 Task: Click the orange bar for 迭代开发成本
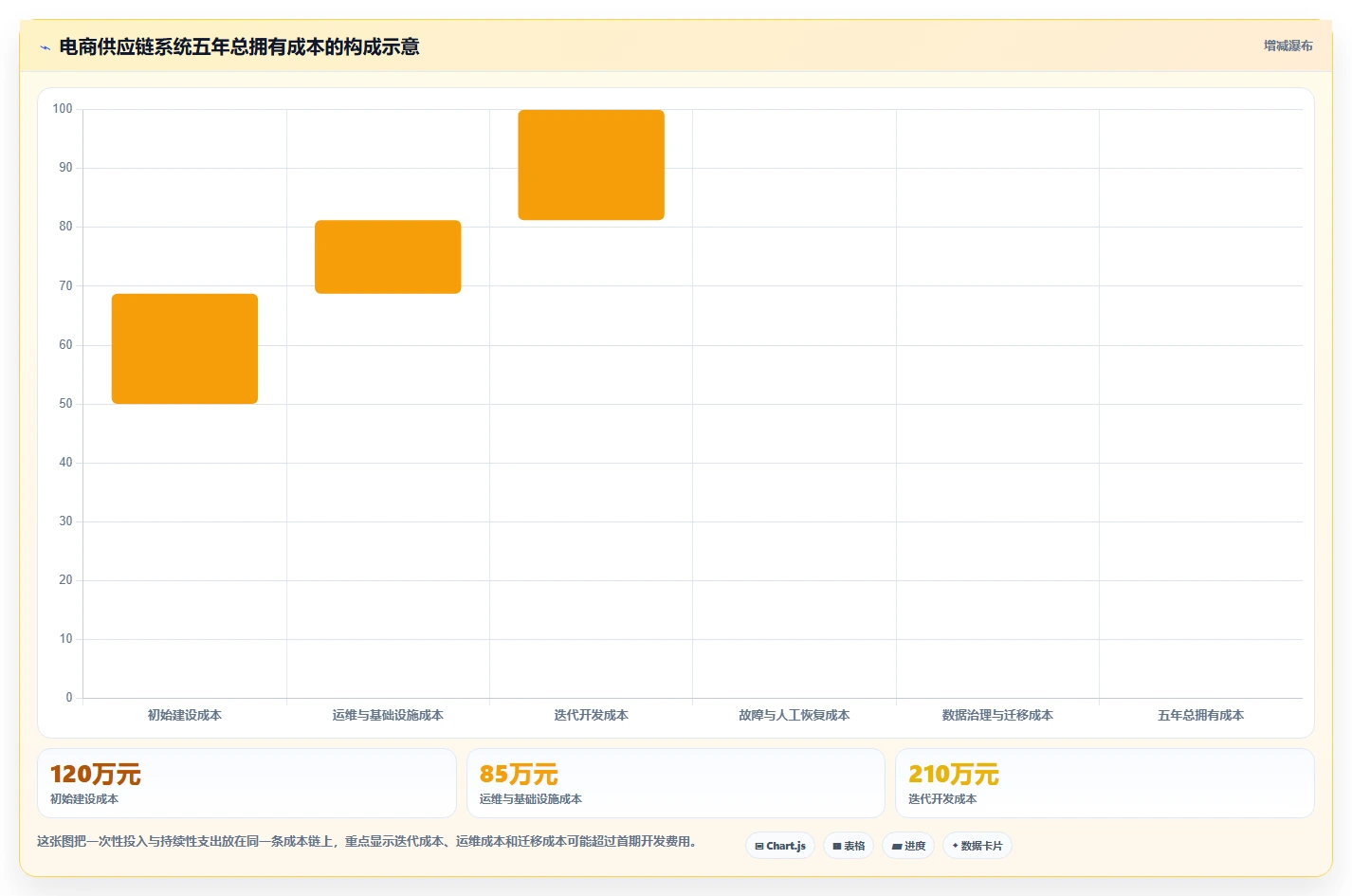pos(591,165)
